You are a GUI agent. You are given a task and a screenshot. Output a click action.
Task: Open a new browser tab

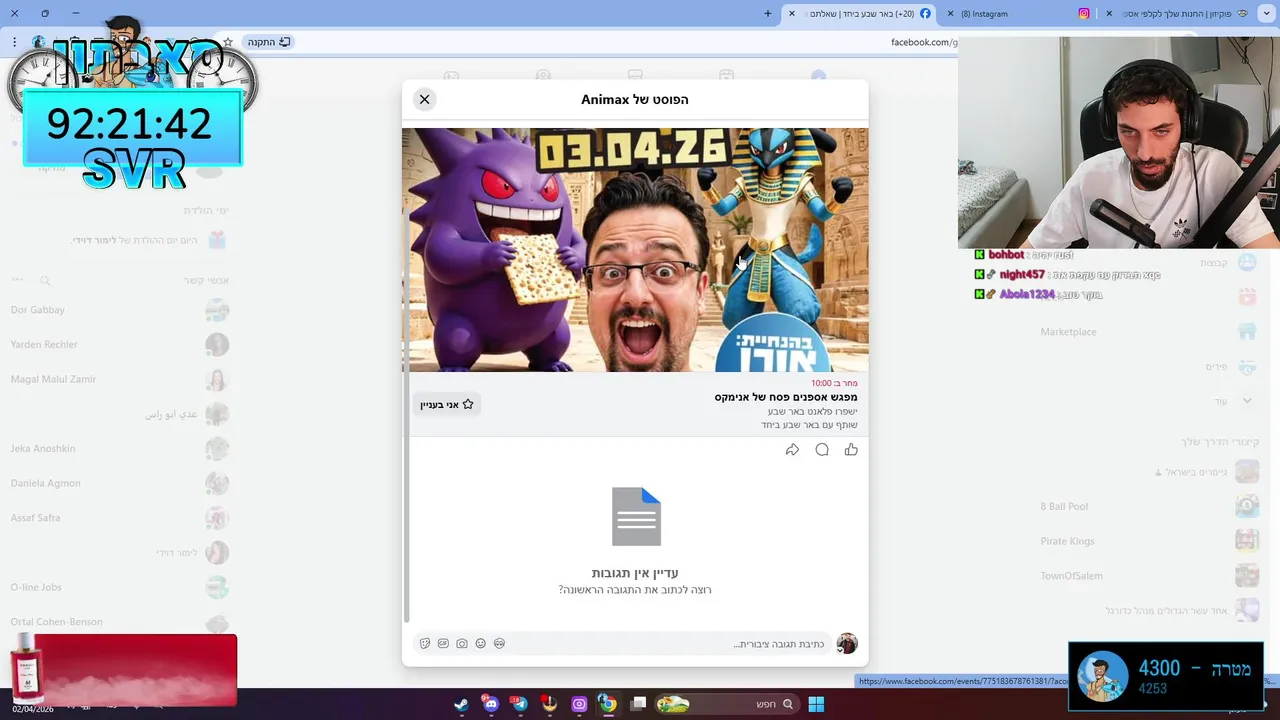pyautogui.click(x=768, y=14)
